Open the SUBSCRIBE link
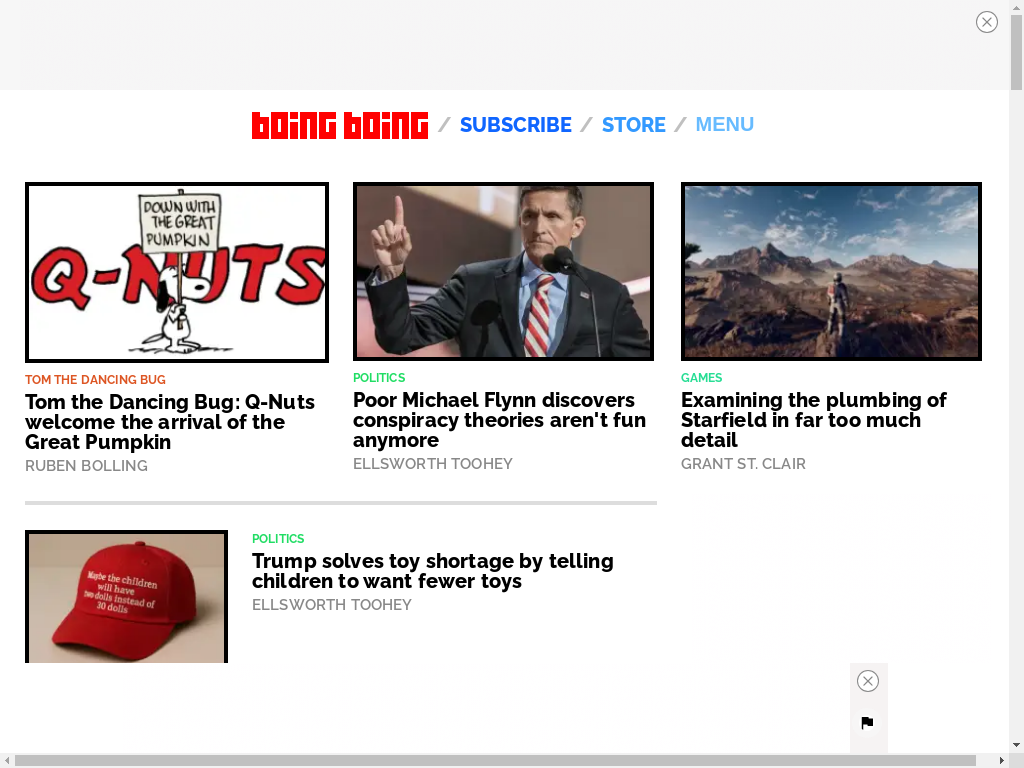The width and height of the screenshot is (1024, 768). (x=515, y=125)
